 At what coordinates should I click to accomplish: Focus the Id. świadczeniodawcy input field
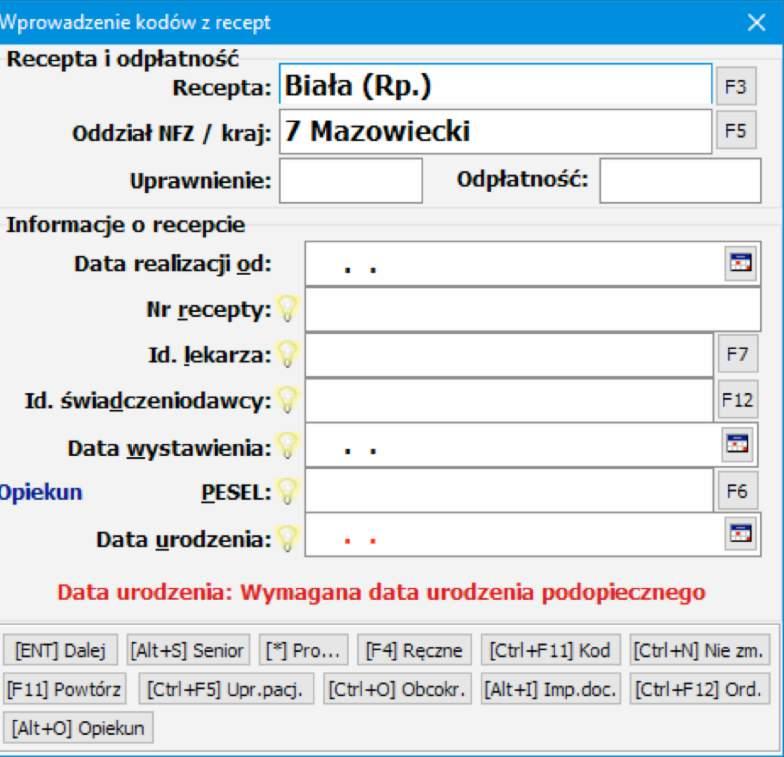[x=509, y=400]
